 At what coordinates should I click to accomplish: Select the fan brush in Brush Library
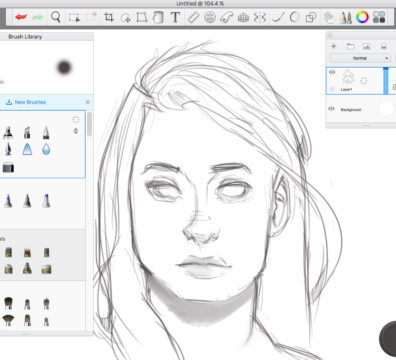8,320
